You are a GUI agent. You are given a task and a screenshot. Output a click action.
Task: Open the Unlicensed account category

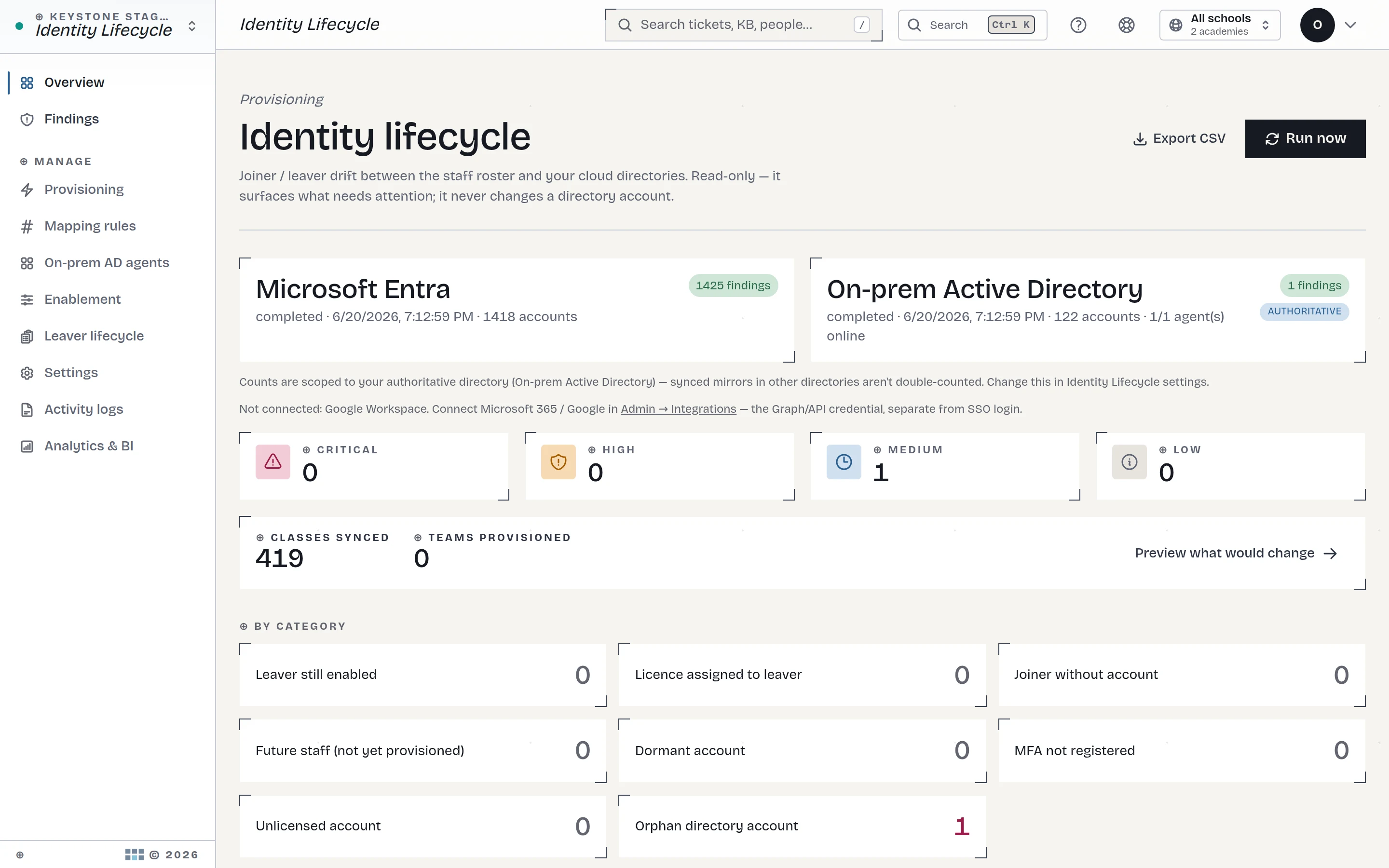click(422, 826)
